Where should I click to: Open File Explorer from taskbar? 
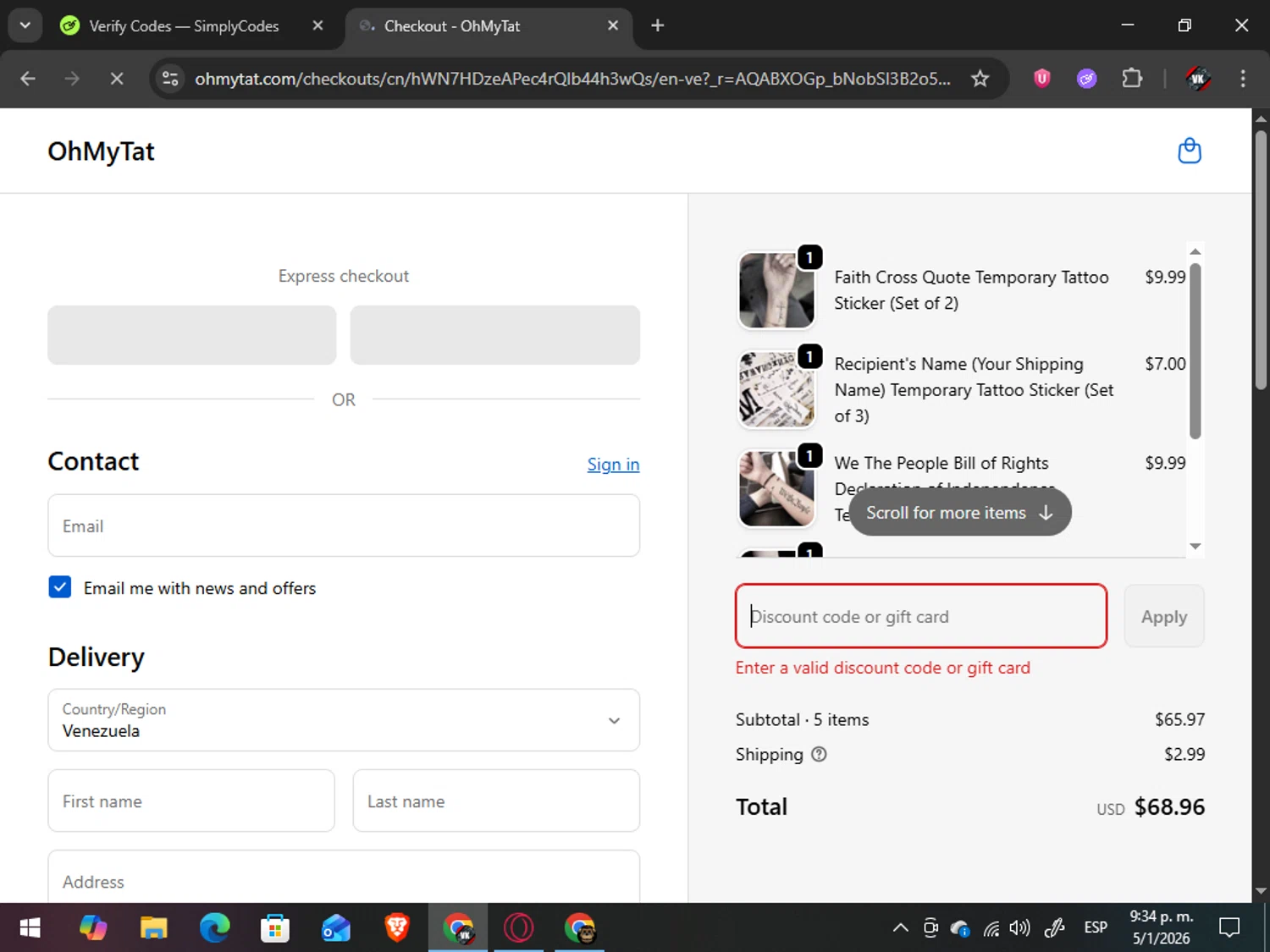pyautogui.click(x=153, y=928)
